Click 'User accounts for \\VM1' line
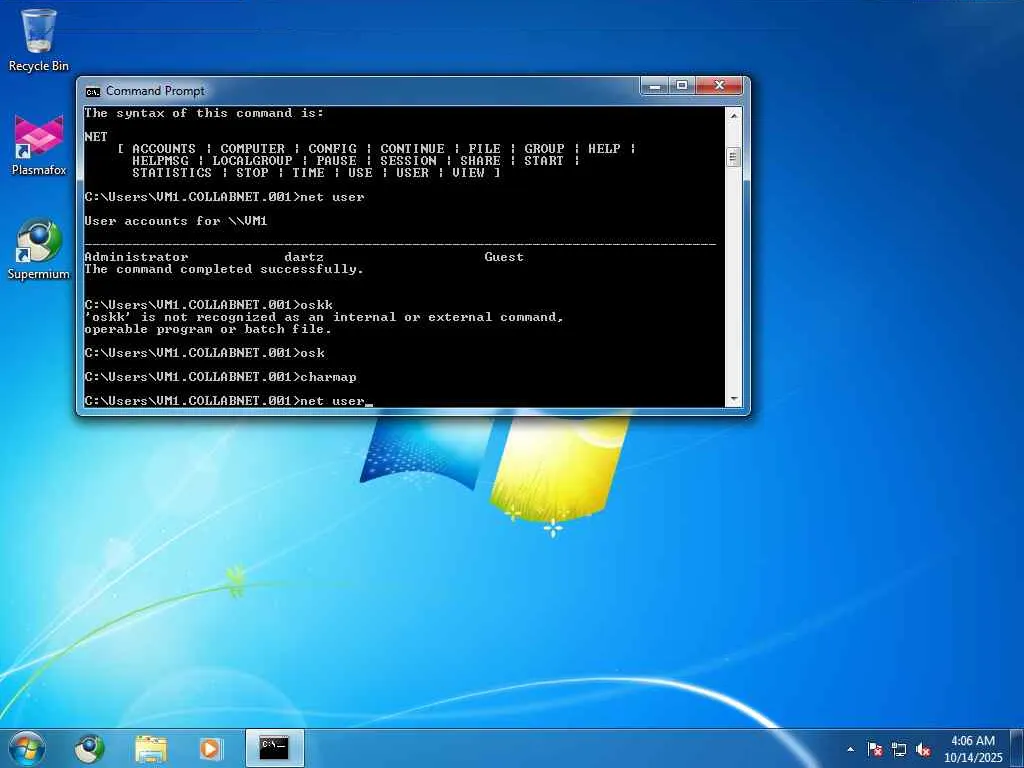Image resolution: width=1024 pixels, height=768 pixels. point(176,221)
